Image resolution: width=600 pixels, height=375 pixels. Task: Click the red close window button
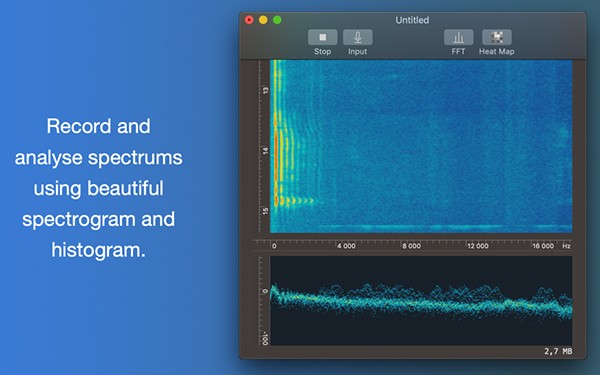[x=249, y=20]
